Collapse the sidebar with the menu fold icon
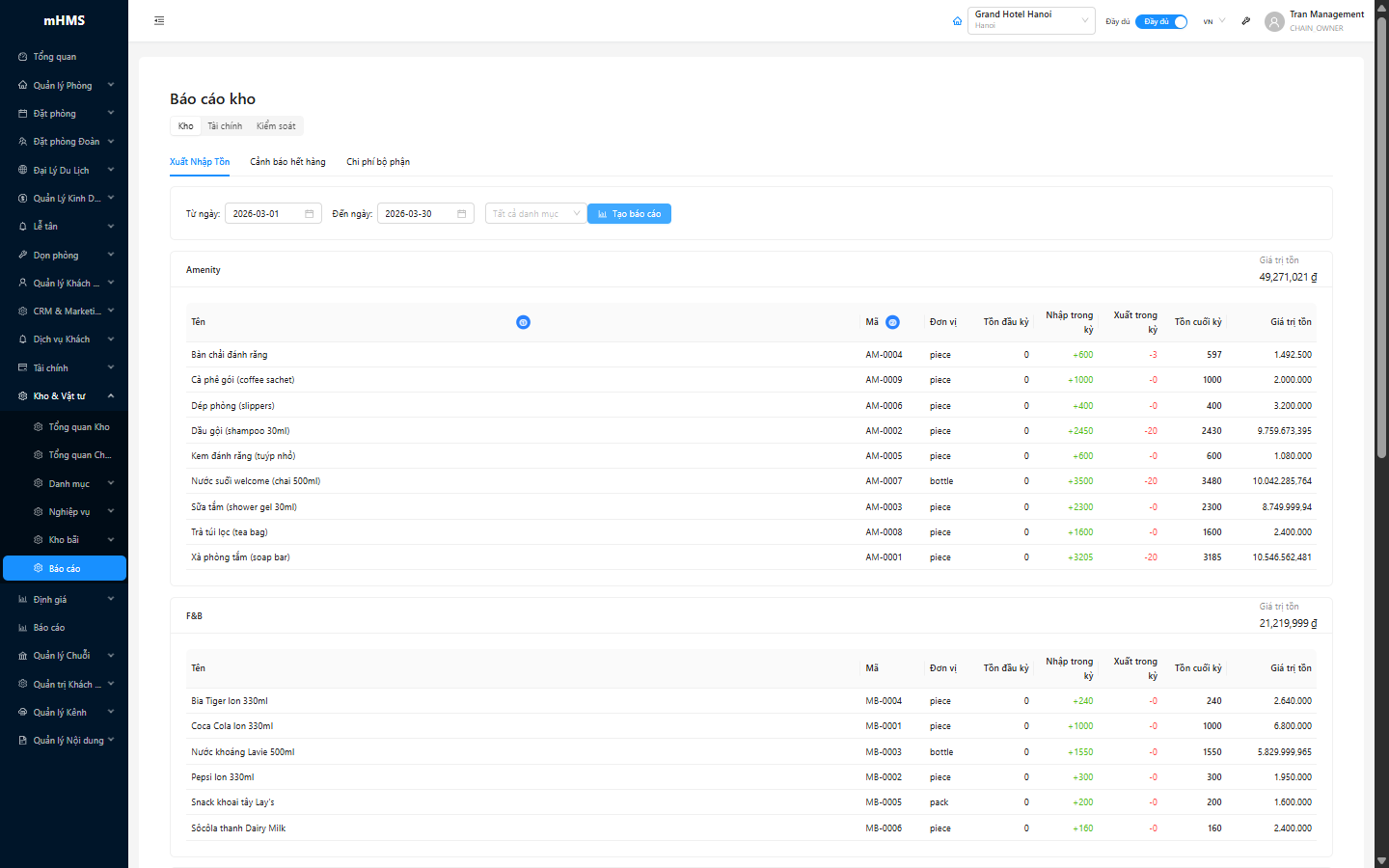 pyautogui.click(x=159, y=20)
